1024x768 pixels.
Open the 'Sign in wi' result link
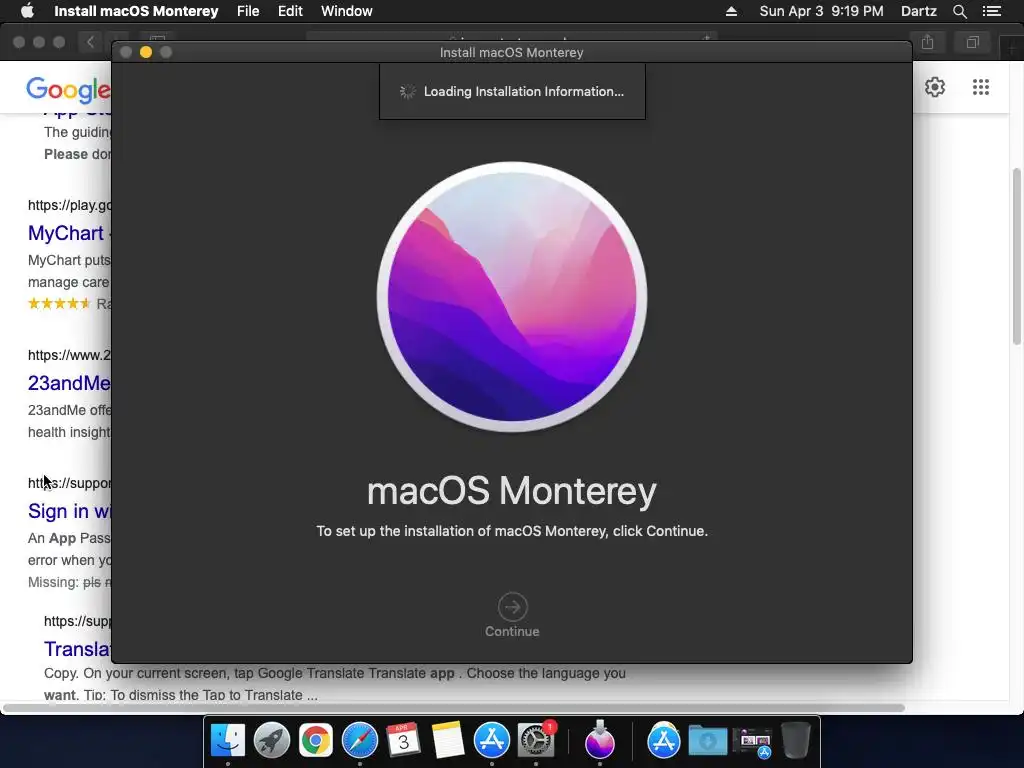click(69, 511)
